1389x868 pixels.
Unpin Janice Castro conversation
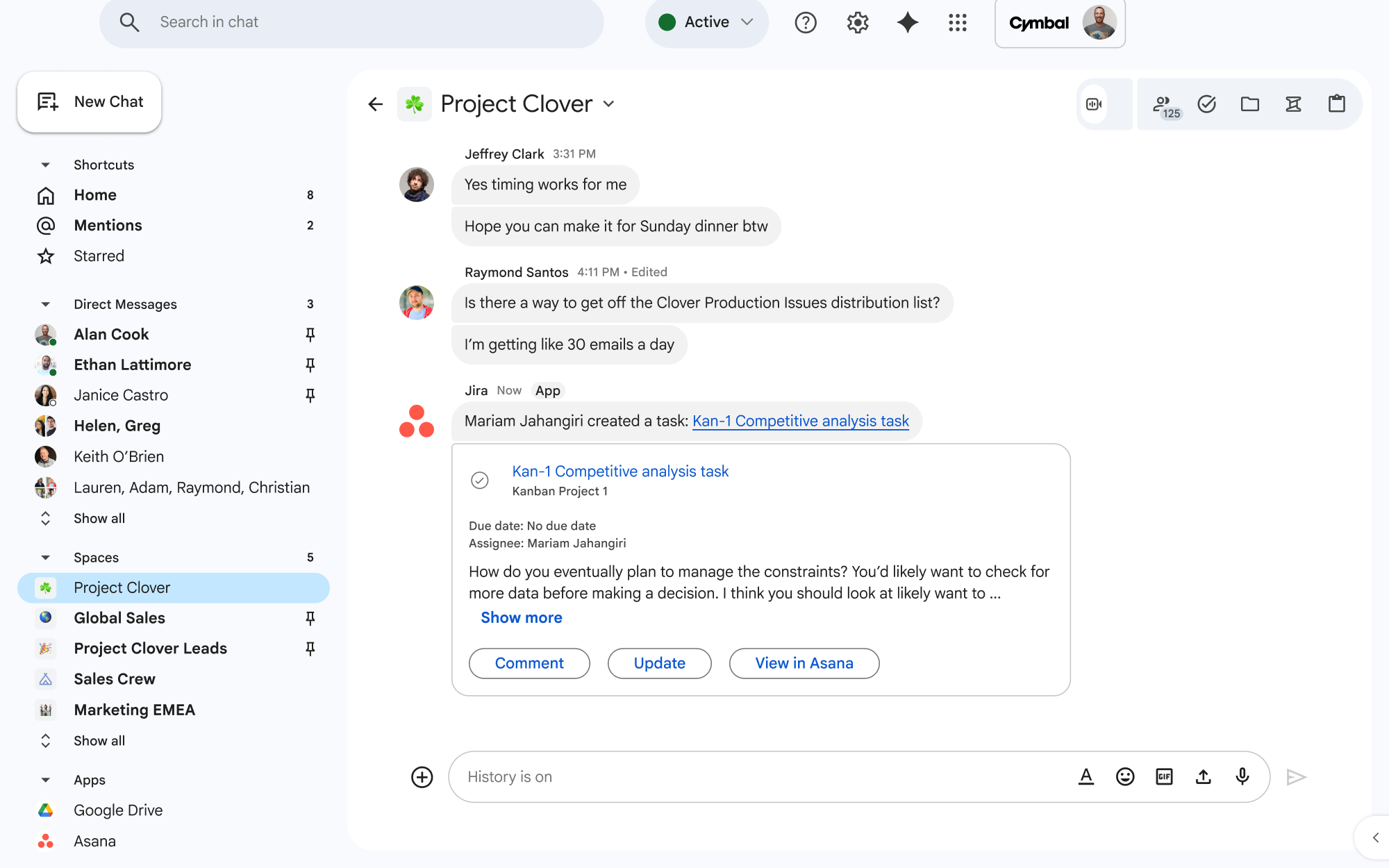[310, 396]
